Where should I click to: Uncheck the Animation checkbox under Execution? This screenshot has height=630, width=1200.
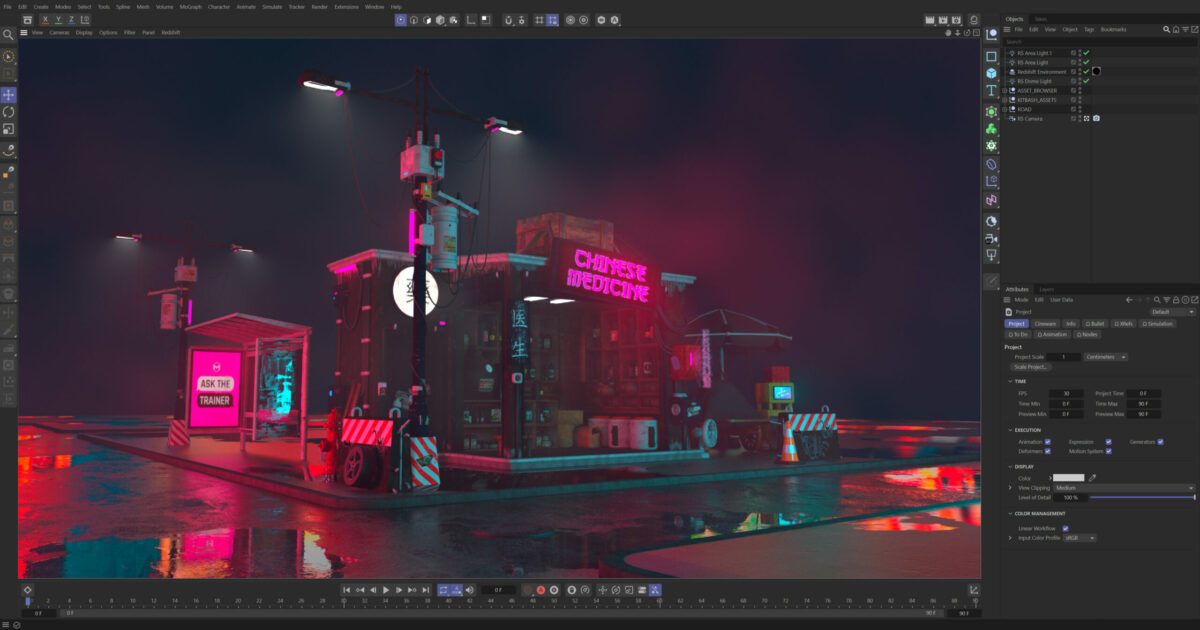tap(1047, 442)
